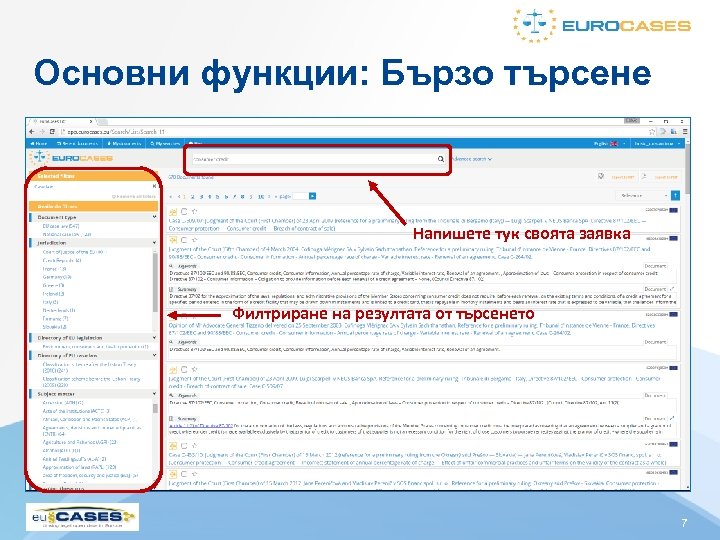
Task: Reload the page with refresh icon
Action: [52, 132]
